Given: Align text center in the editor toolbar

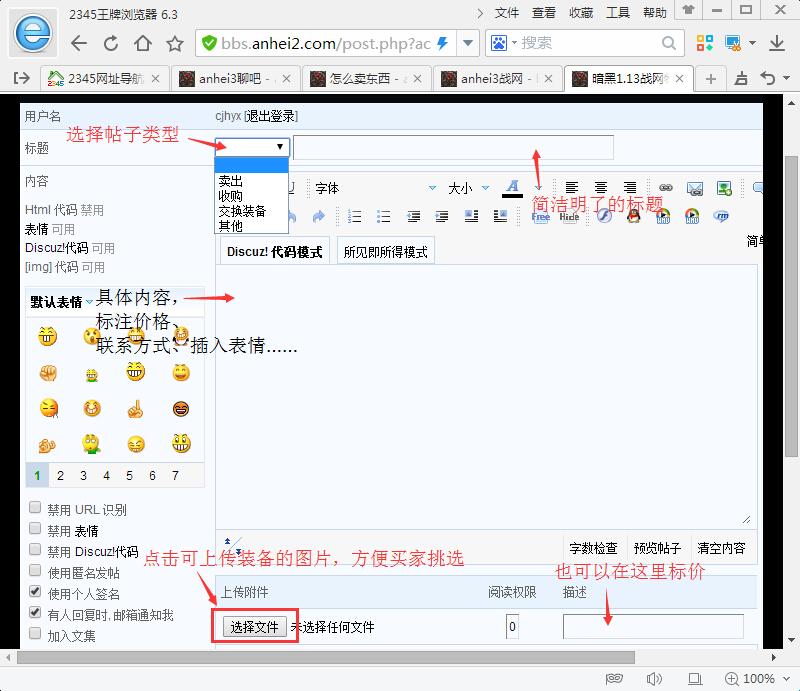Looking at the screenshot, I should (x=601, y=188).
